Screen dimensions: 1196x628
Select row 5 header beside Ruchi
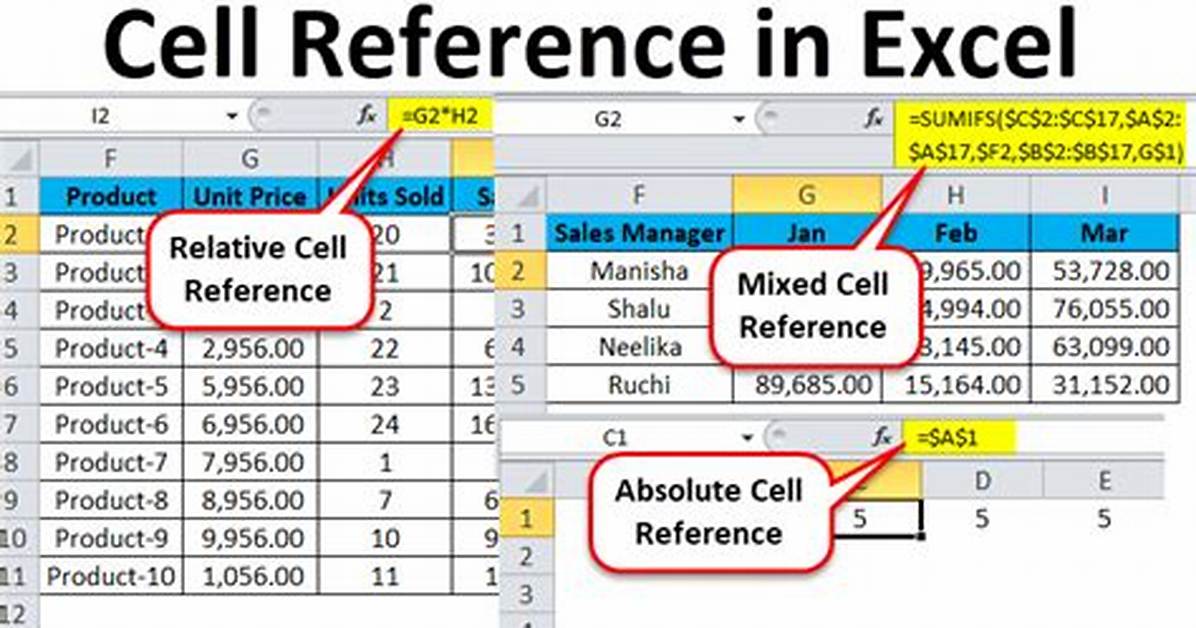coord(521,385)
